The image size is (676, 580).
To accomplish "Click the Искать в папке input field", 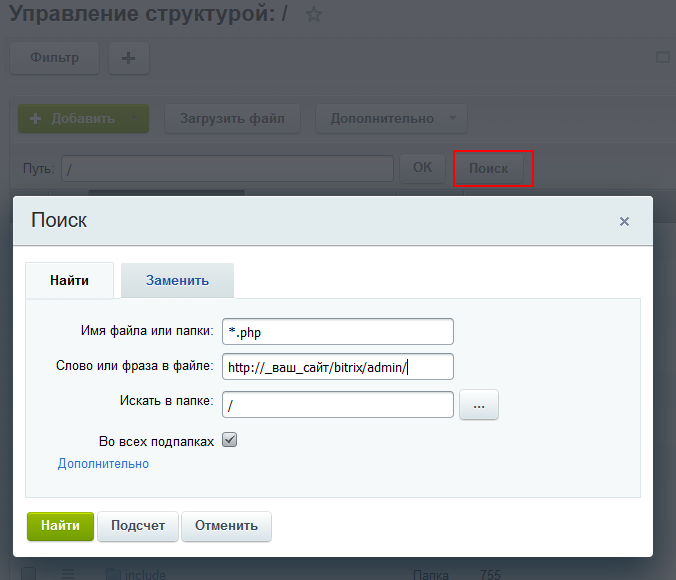I will (338, 405).
